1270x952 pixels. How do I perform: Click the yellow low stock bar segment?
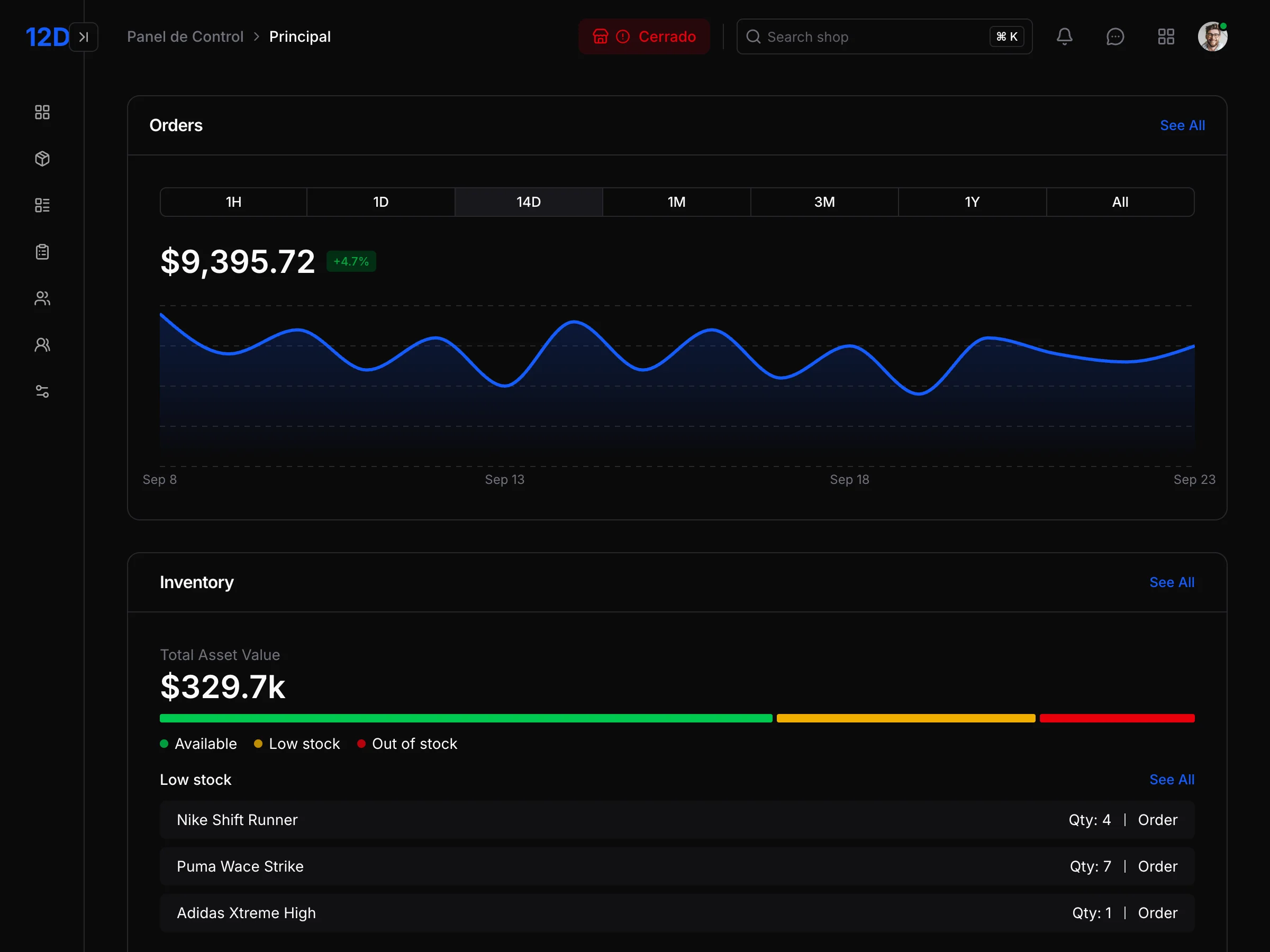coord(905,718)
